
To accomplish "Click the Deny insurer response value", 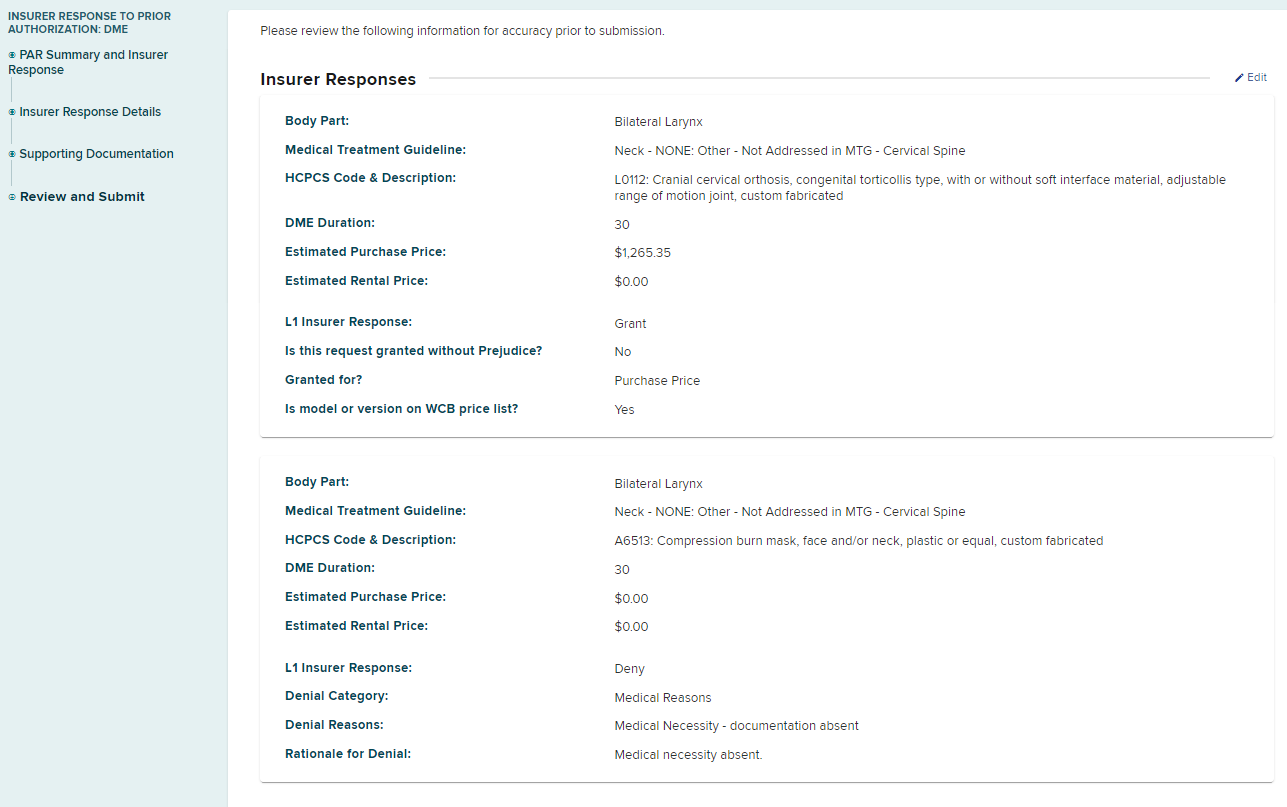I will 629,669.
